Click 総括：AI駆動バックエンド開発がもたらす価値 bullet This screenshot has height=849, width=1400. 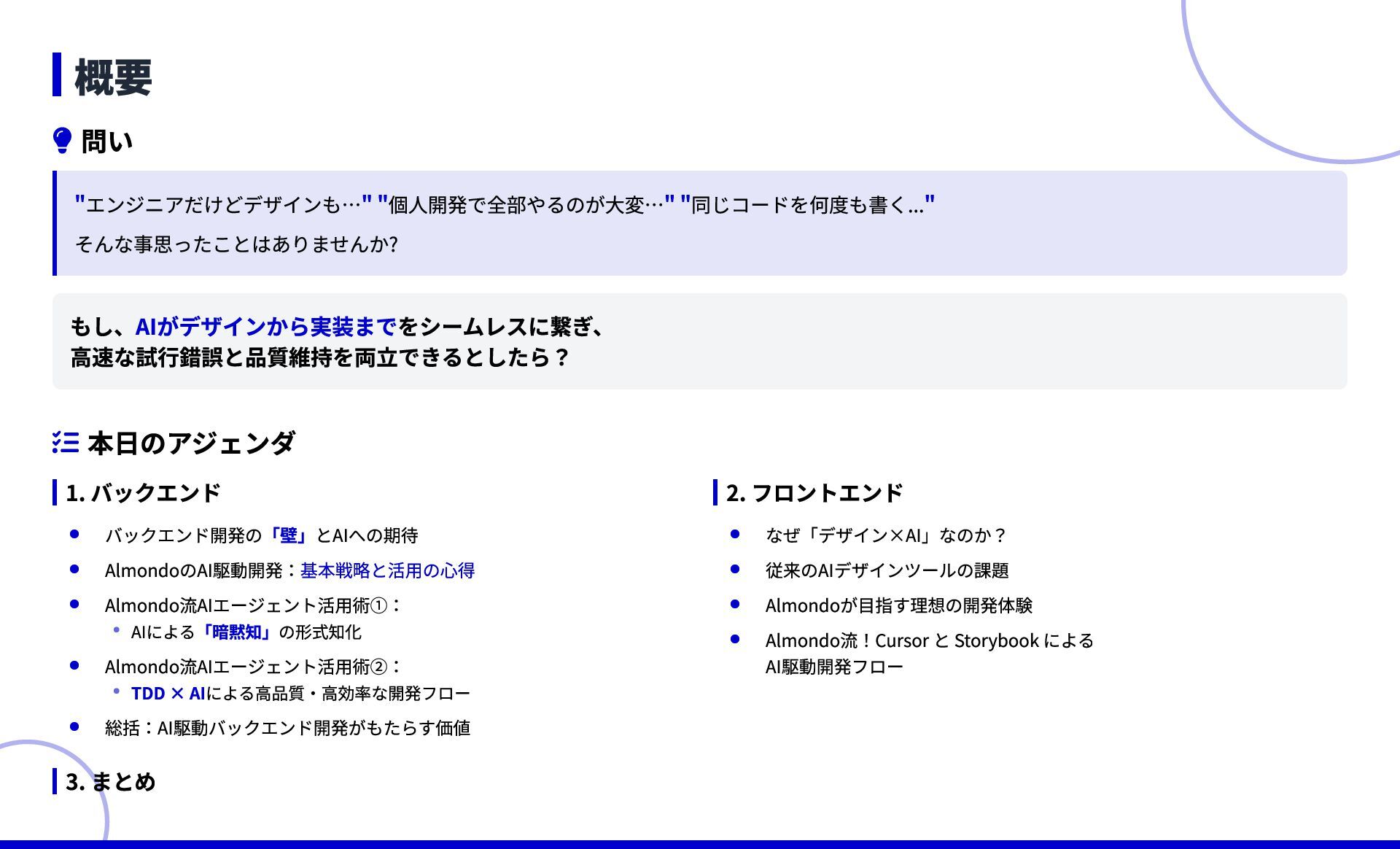(x=287, y=728)
